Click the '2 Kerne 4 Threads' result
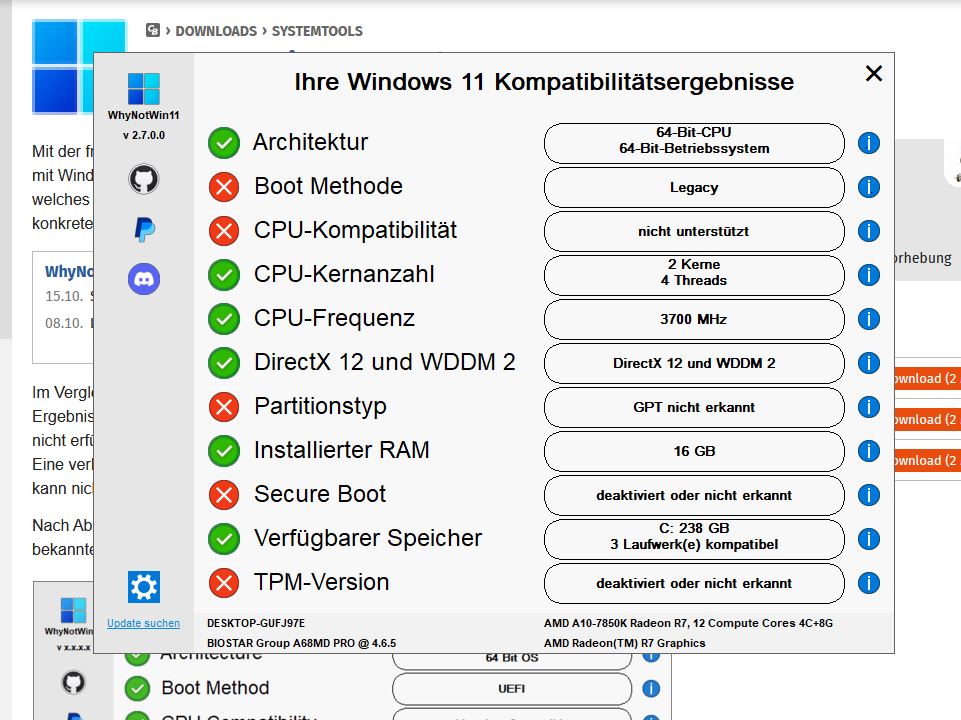The image size is (961, 720). [694, 275]
